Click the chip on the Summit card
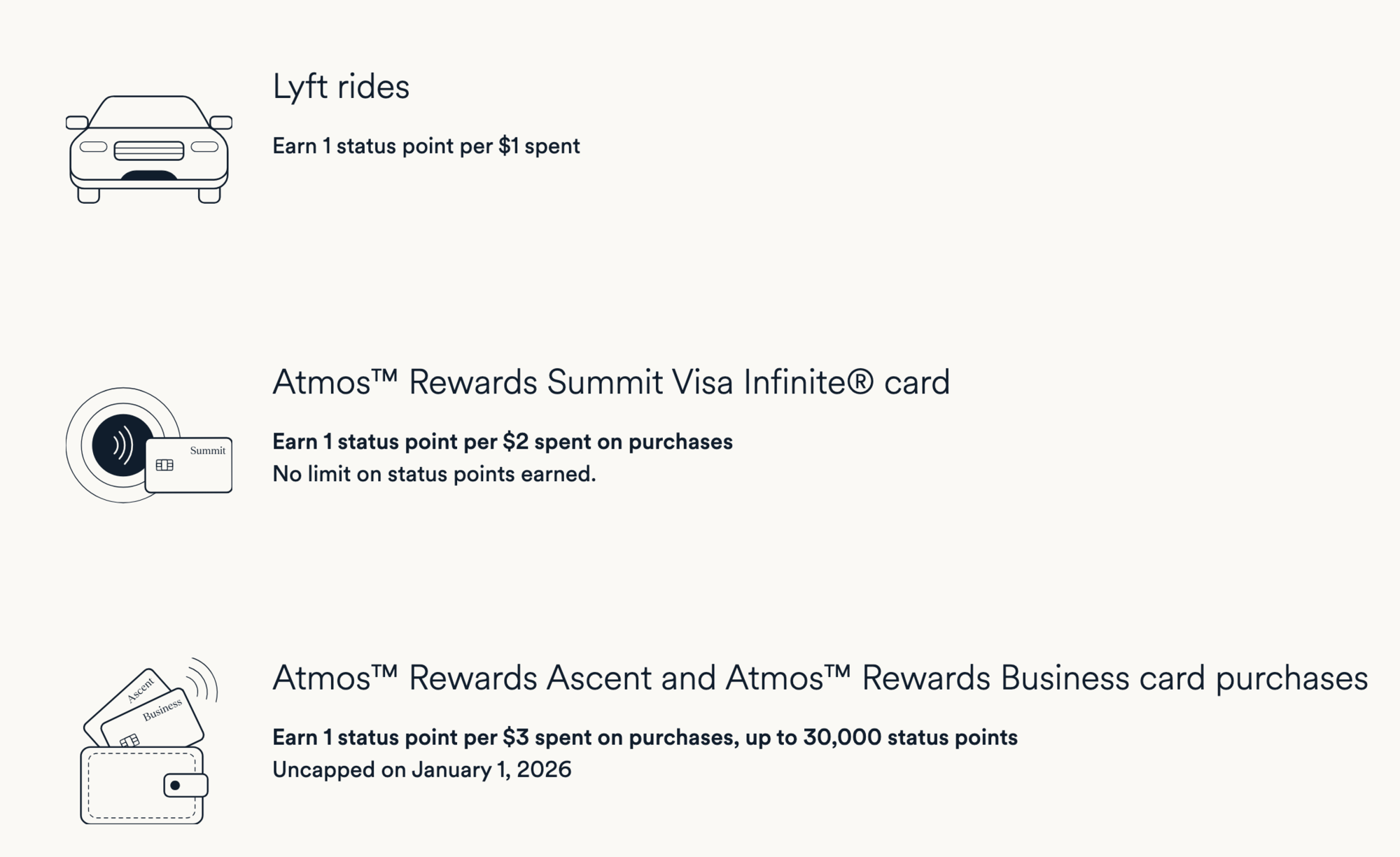 (x=164, y=465)
